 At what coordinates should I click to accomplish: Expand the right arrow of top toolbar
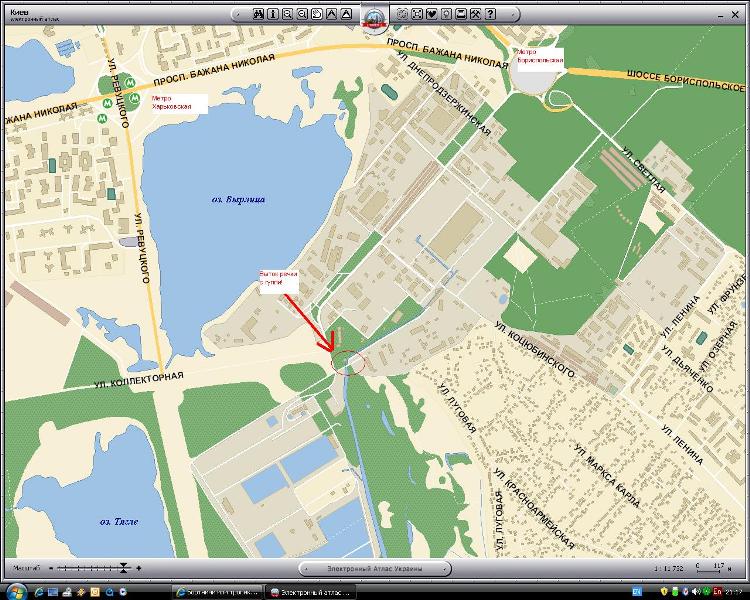(514, 14)
